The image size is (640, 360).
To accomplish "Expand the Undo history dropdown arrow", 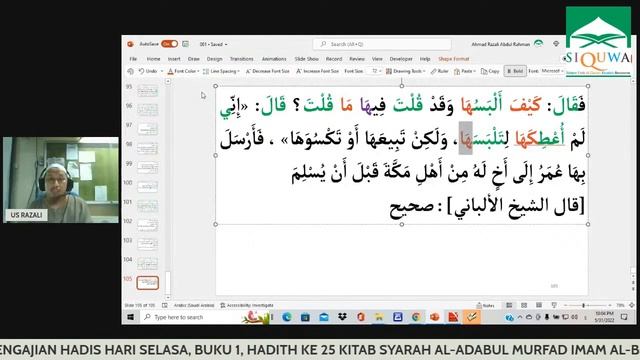I will [162, 71].
